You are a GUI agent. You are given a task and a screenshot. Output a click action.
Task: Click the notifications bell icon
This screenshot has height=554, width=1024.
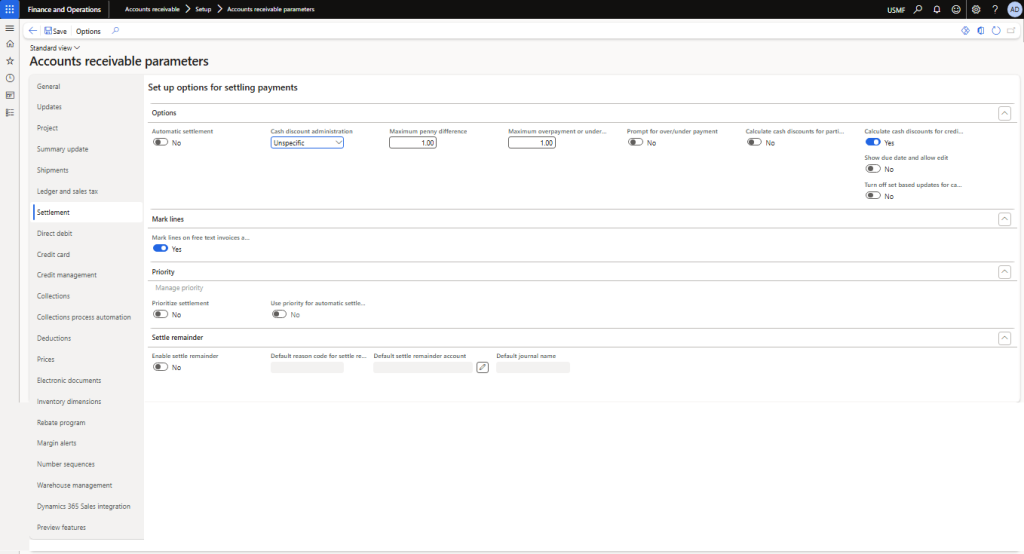(x=937, y=9)
